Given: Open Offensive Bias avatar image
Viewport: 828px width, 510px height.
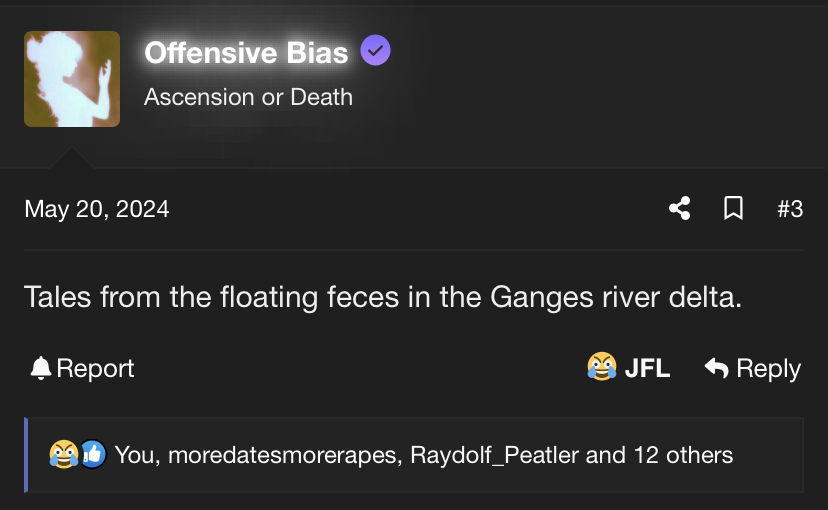Looking at the screenshot, I should (72, 79).
